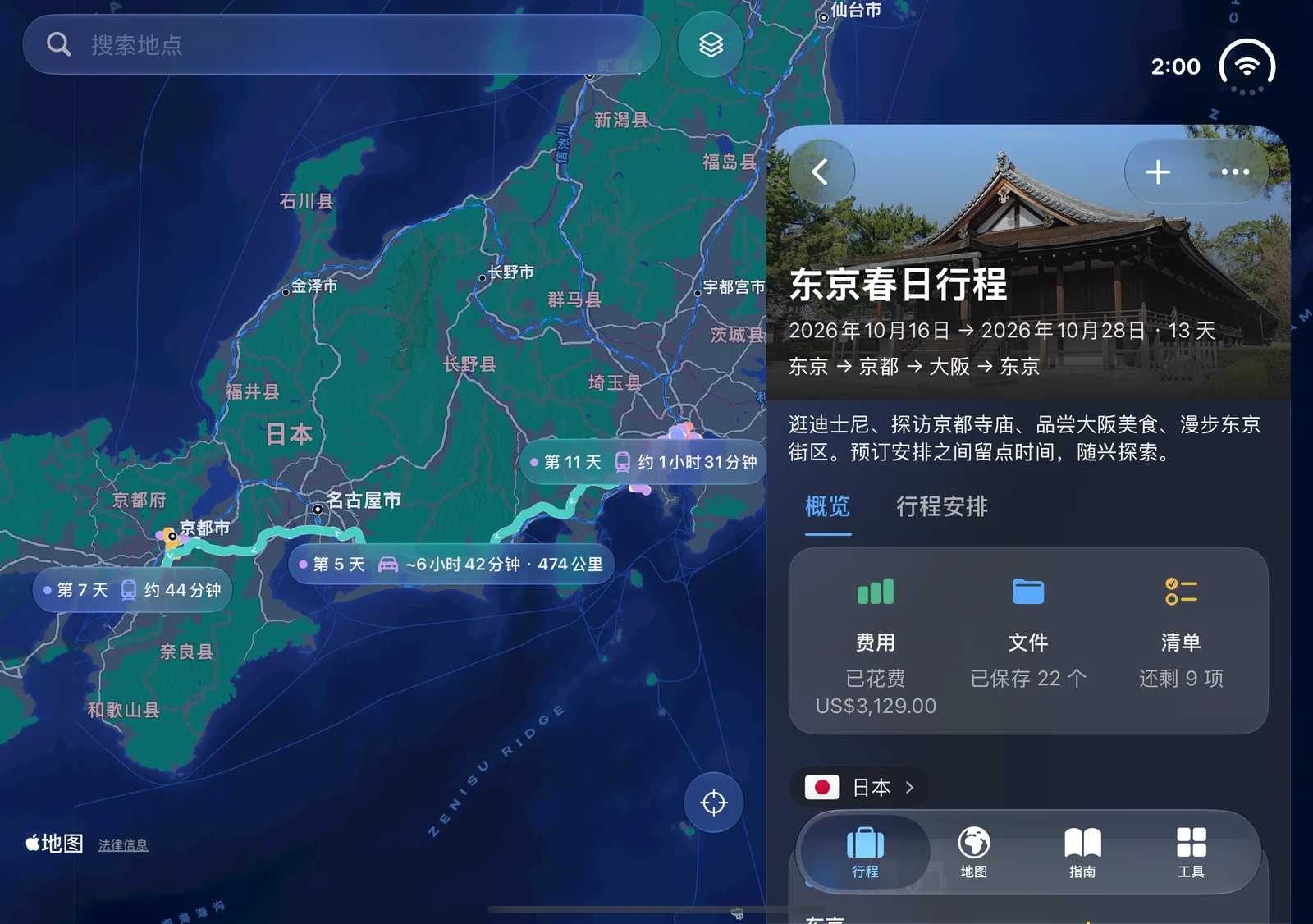The width and height of the screenshot is (1313, 924).
Task: Open the 文件 folder icon
Action: (x=1028, y=592)
